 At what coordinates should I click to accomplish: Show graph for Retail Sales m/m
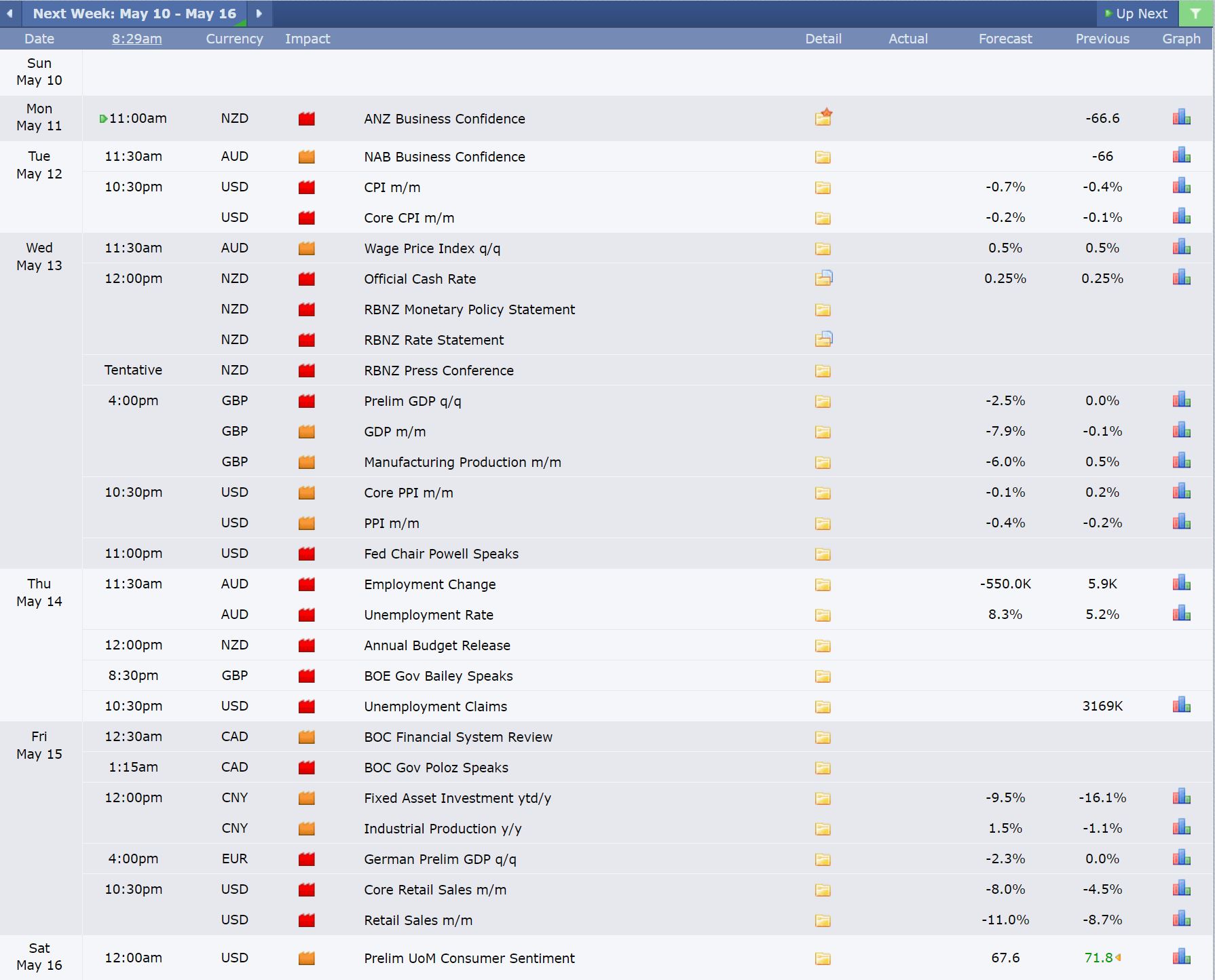pos(1181,919)
